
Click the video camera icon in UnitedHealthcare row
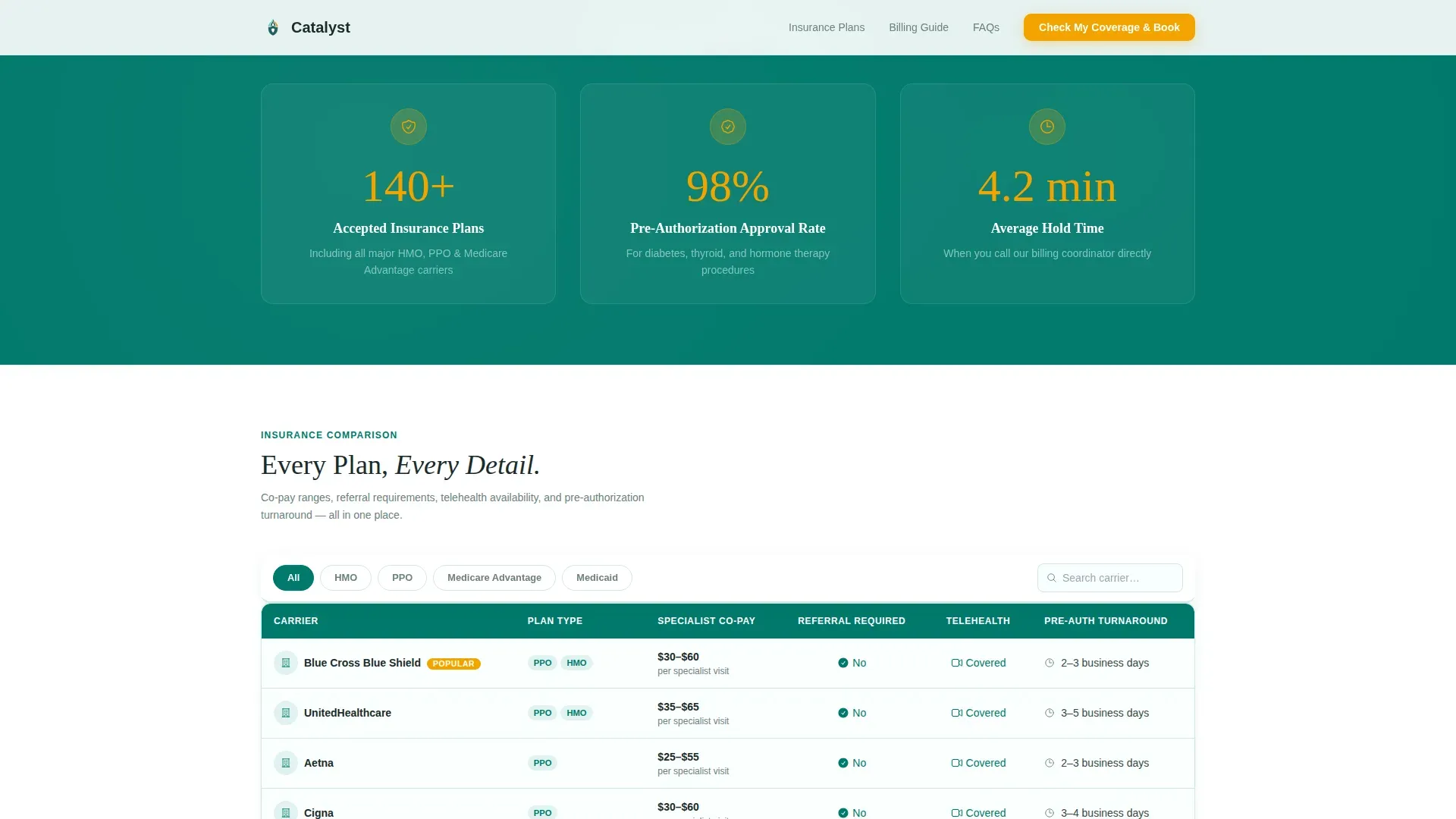pyautogui.click(x=957, y=713)
